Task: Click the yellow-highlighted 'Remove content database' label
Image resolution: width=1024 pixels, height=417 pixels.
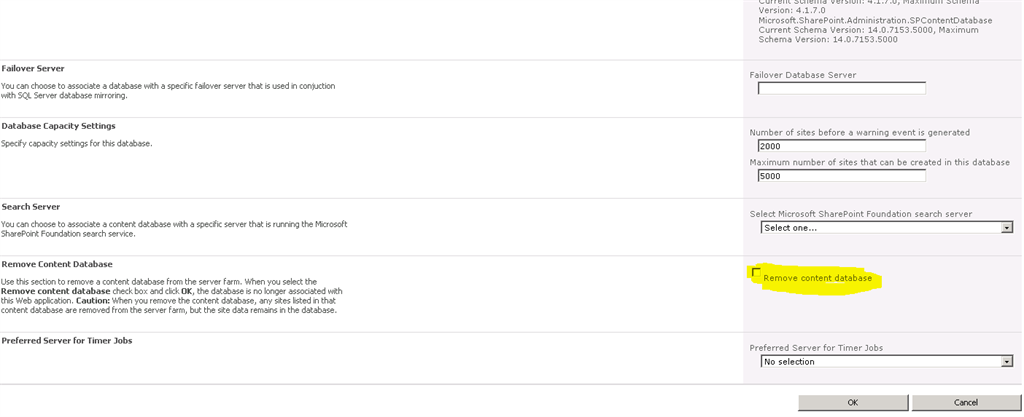Action: coord(817,278)
